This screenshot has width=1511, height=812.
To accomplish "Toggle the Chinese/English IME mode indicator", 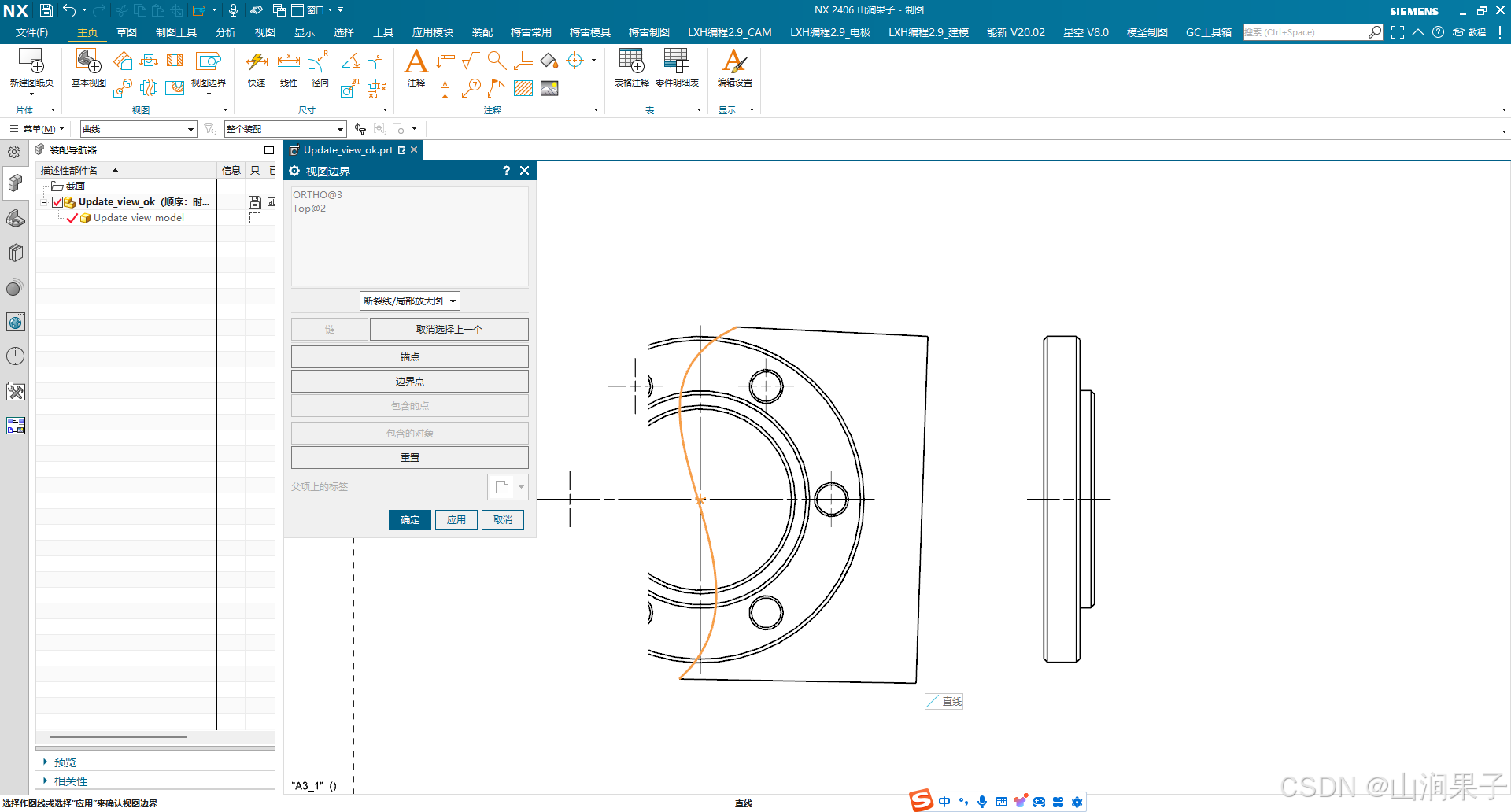I will click(x=944, y=802).
